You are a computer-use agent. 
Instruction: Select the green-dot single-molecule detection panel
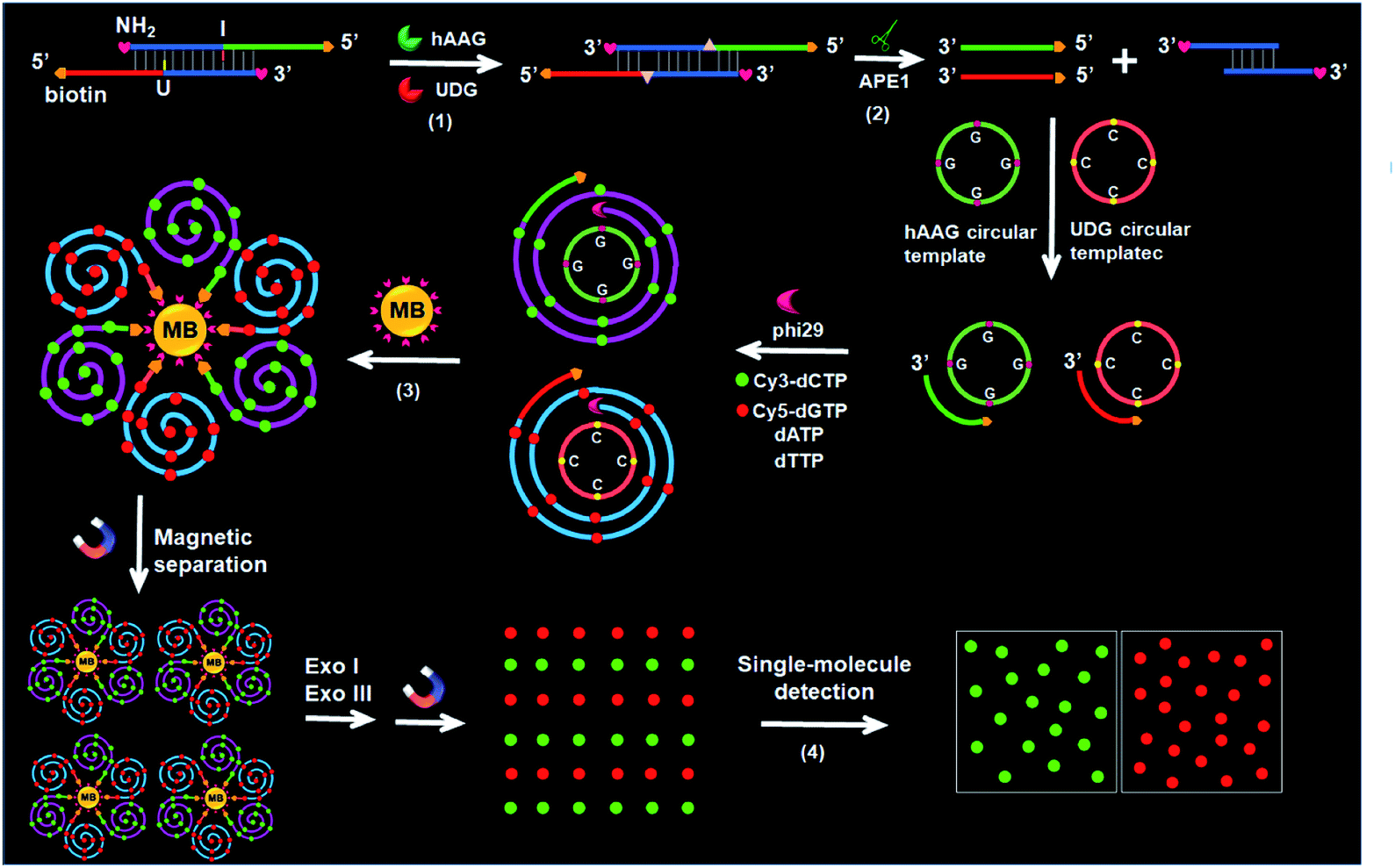[x=1036, y=712]
